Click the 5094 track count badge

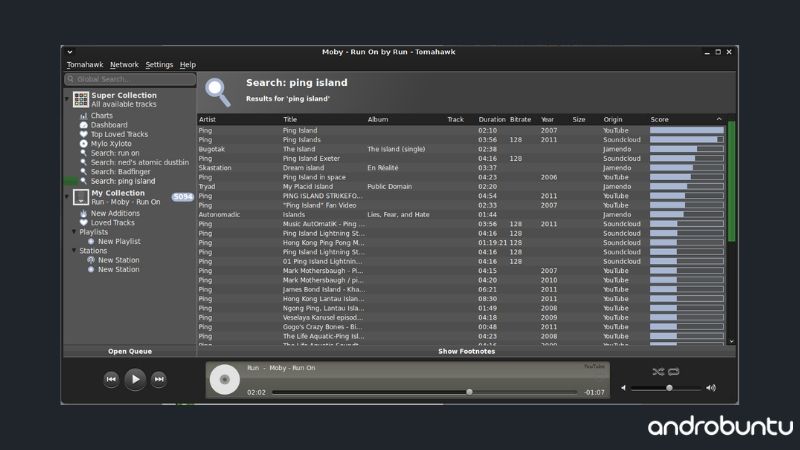click(182, 197)
